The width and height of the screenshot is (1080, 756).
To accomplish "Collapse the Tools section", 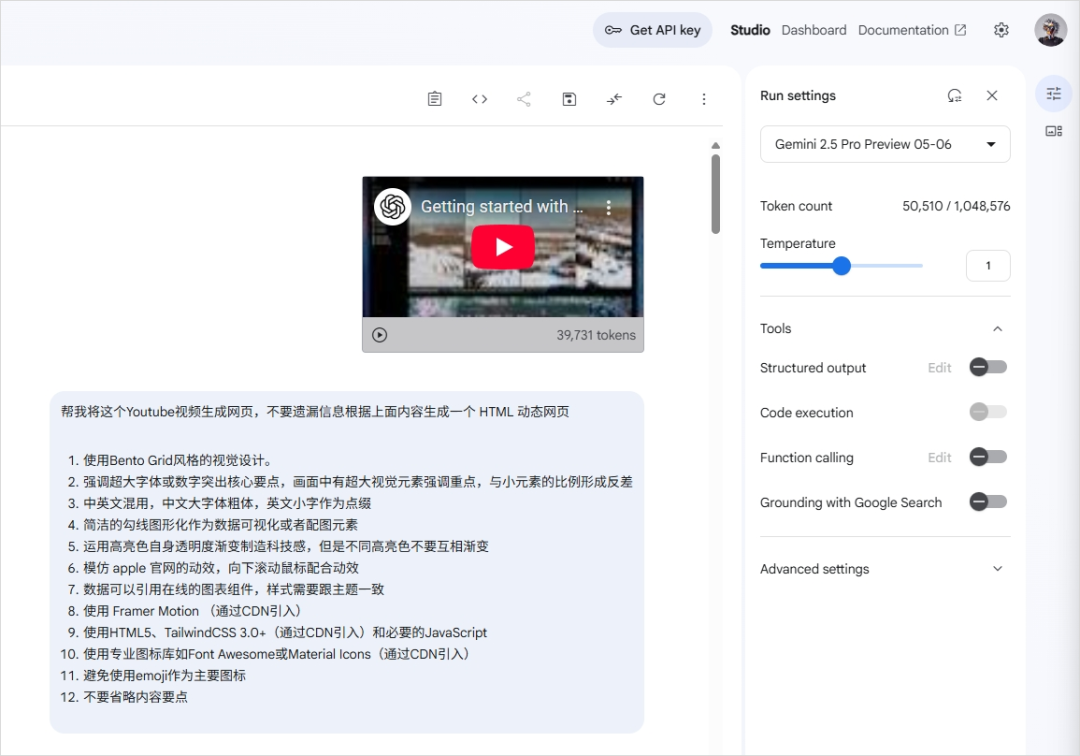I will tap(997, 328).
